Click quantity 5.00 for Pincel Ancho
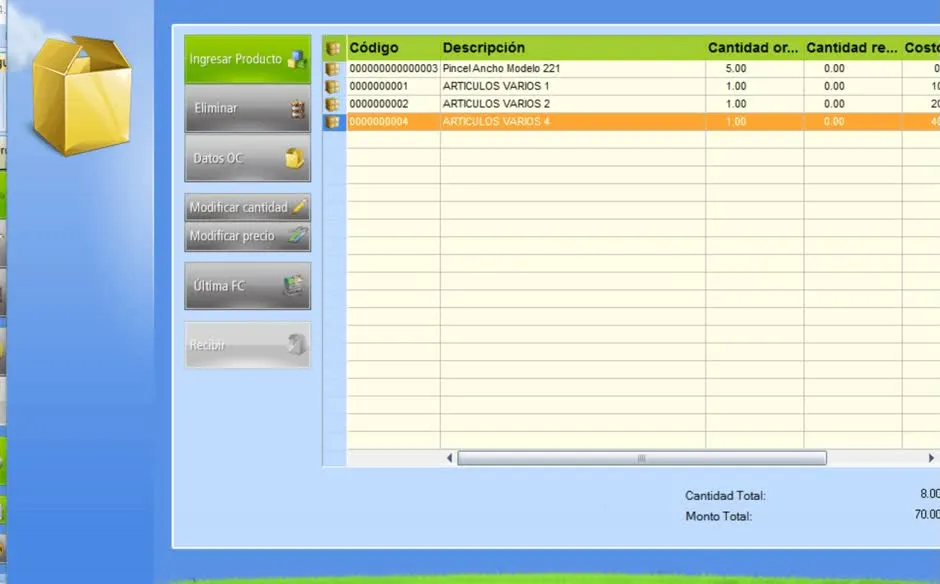Screen dimensions: 940x584 [x=736, y=69]
